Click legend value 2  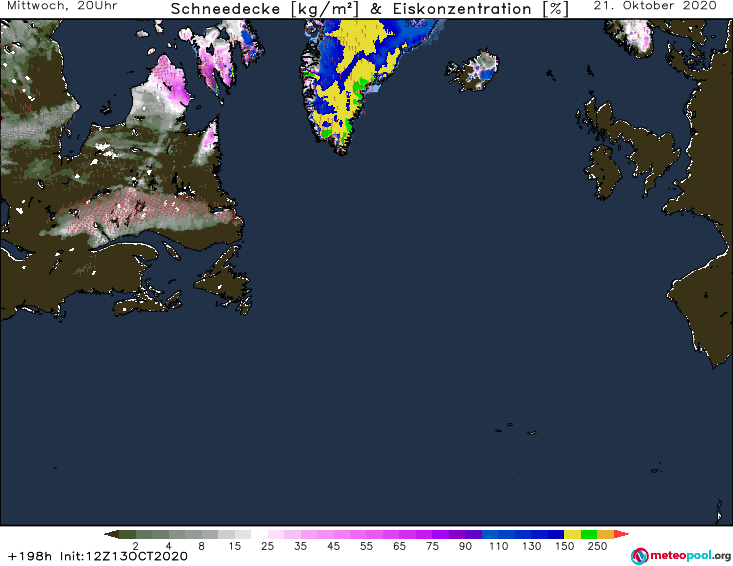[136, 546]
